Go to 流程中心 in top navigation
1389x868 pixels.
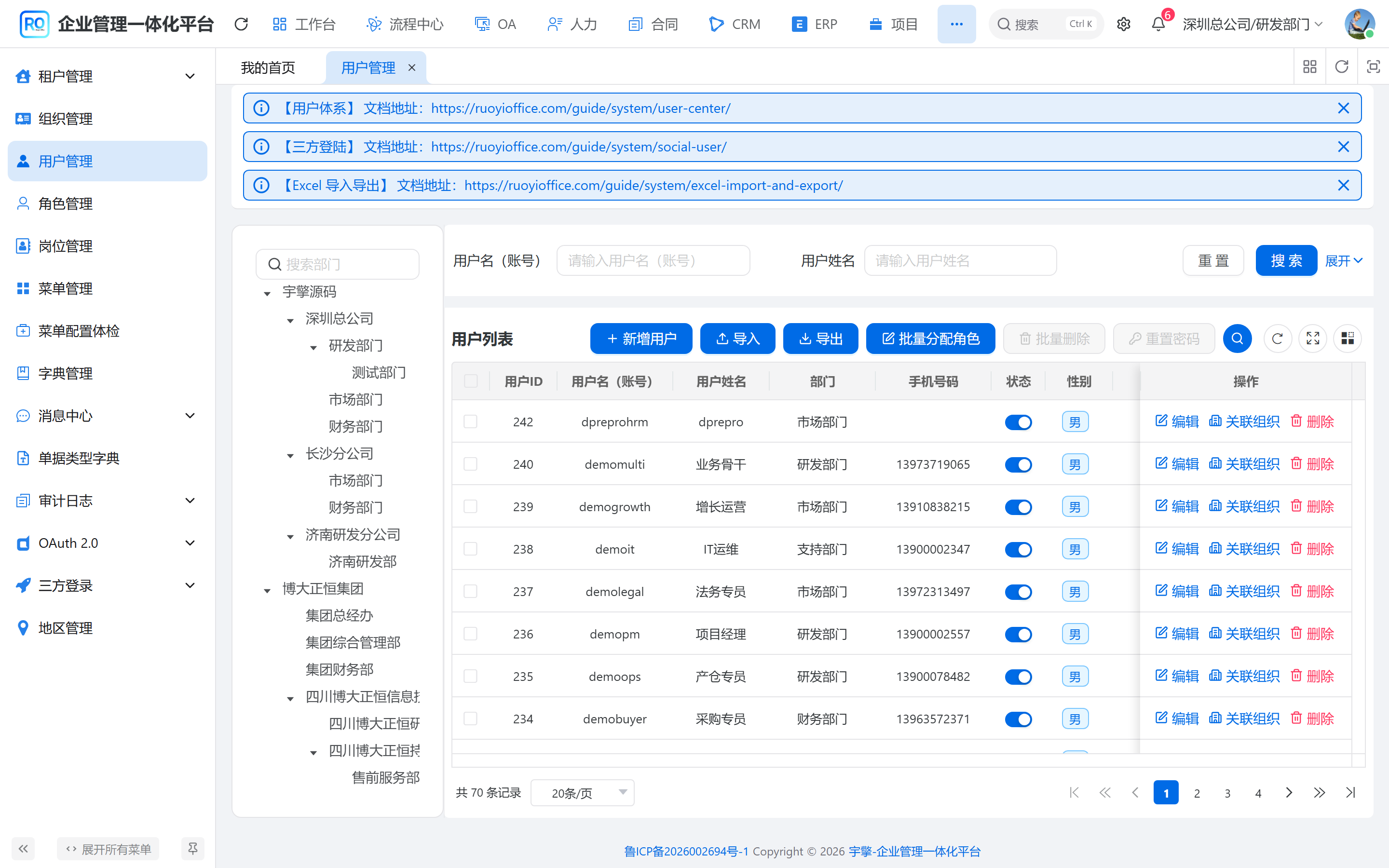pyautogui.click(x=405, y=24)
